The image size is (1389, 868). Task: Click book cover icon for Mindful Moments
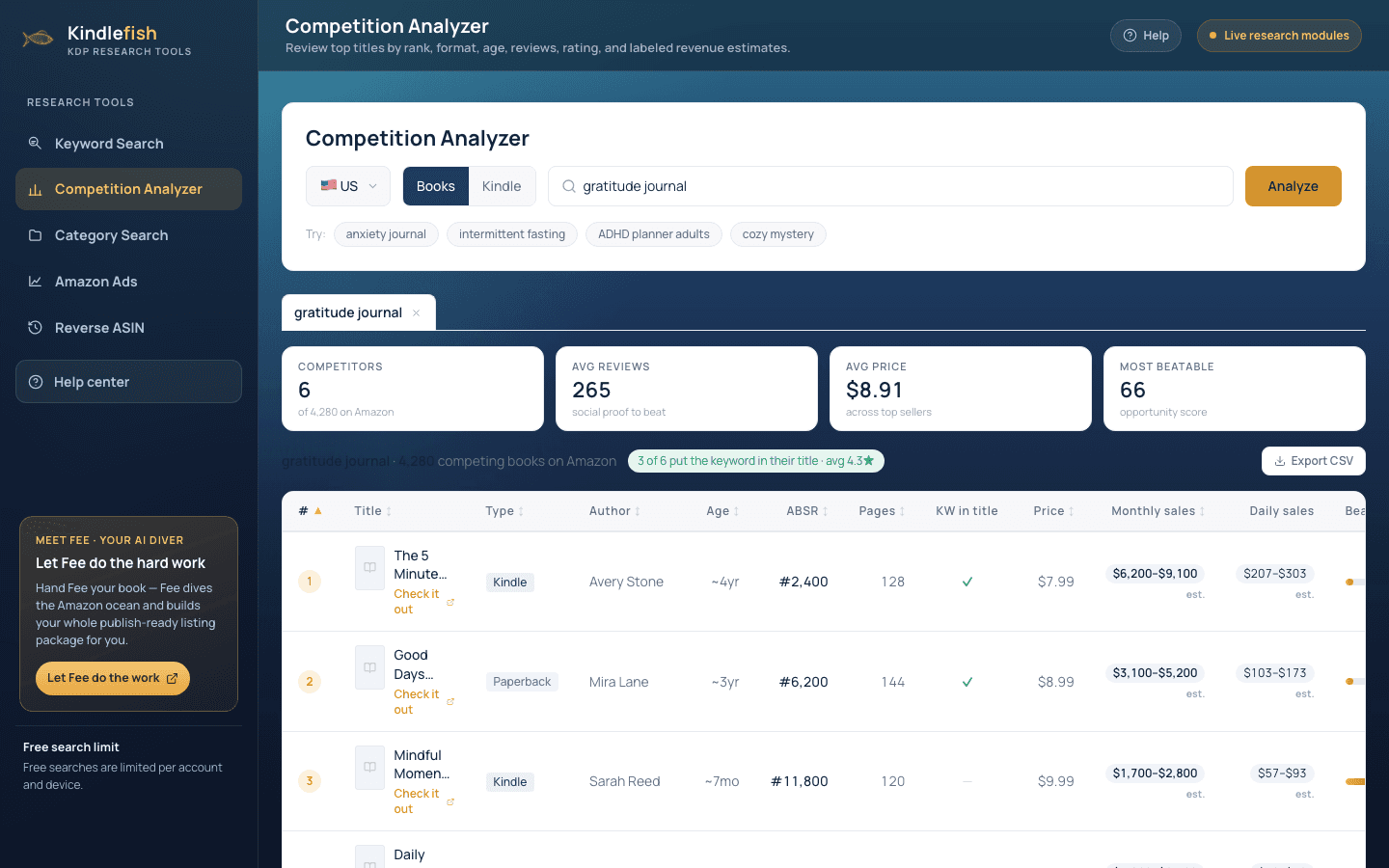point(369,767)
